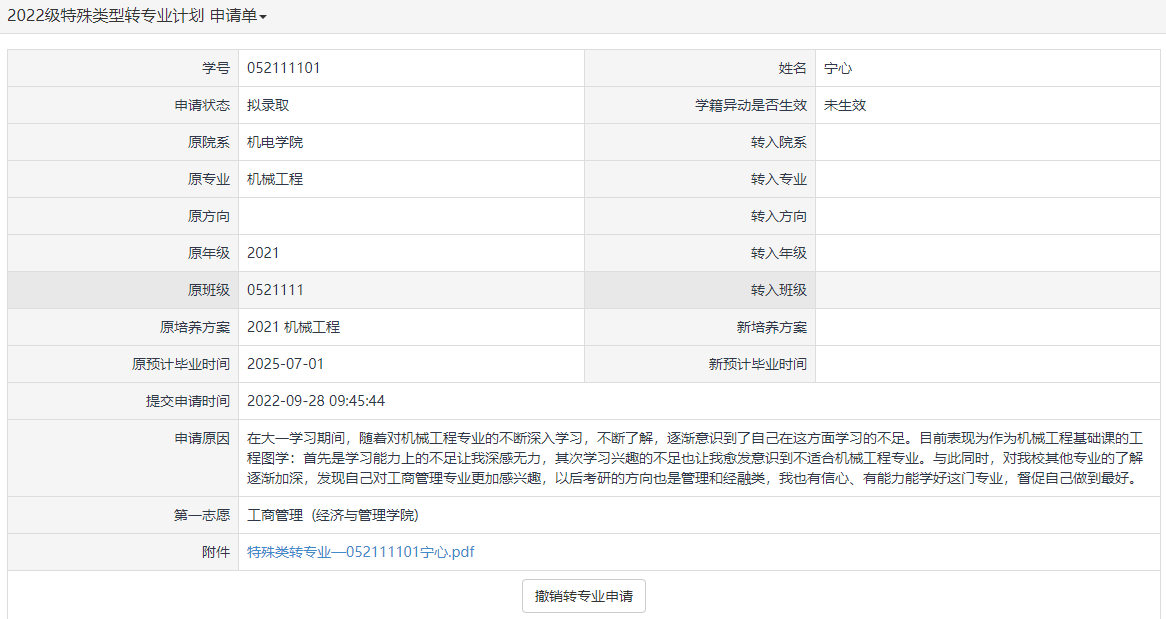This screenshot has height=619, width=1166.
Task: Select original class number 0521111
Action: (x=275, y=290)
